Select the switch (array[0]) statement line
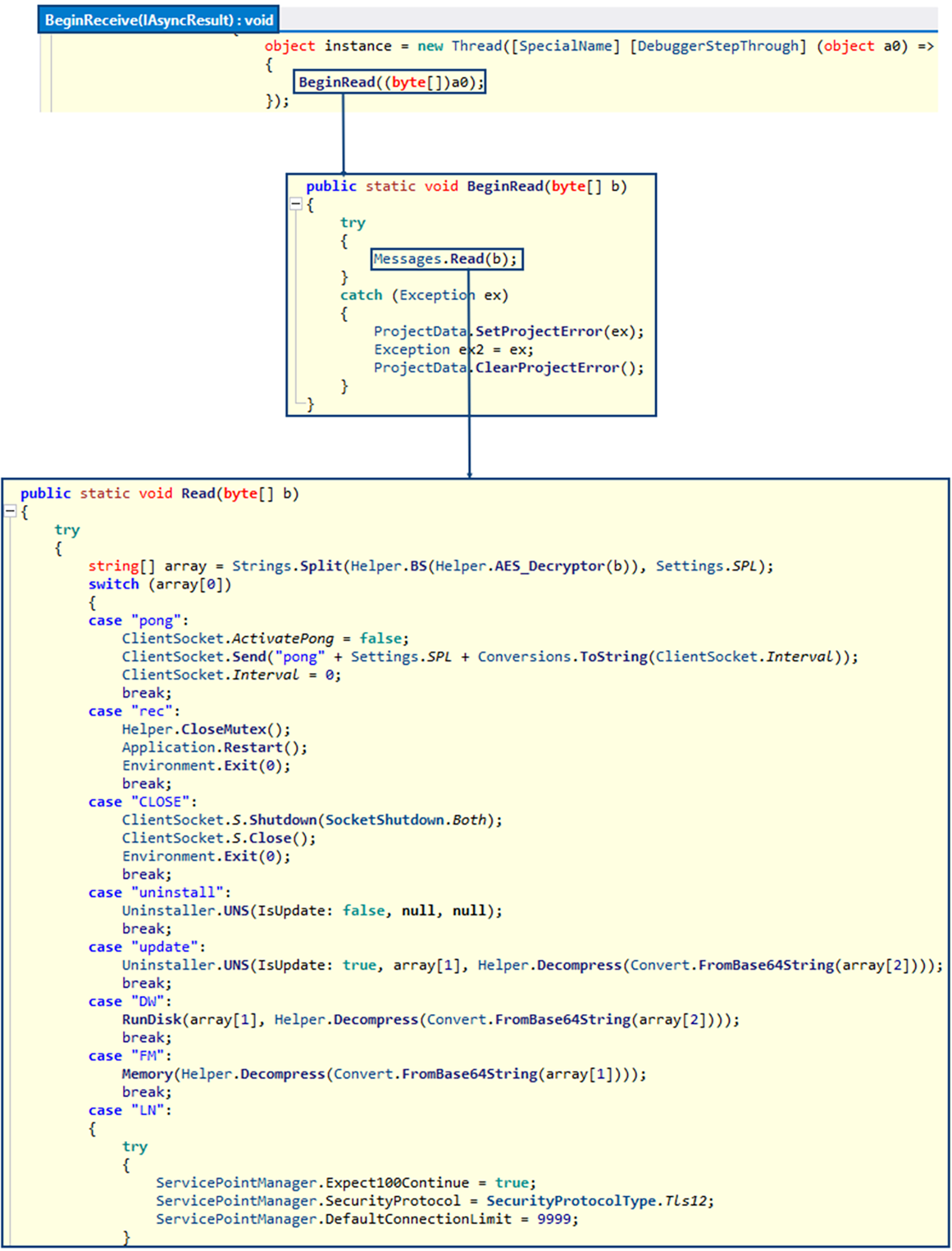 click(161, 584)
